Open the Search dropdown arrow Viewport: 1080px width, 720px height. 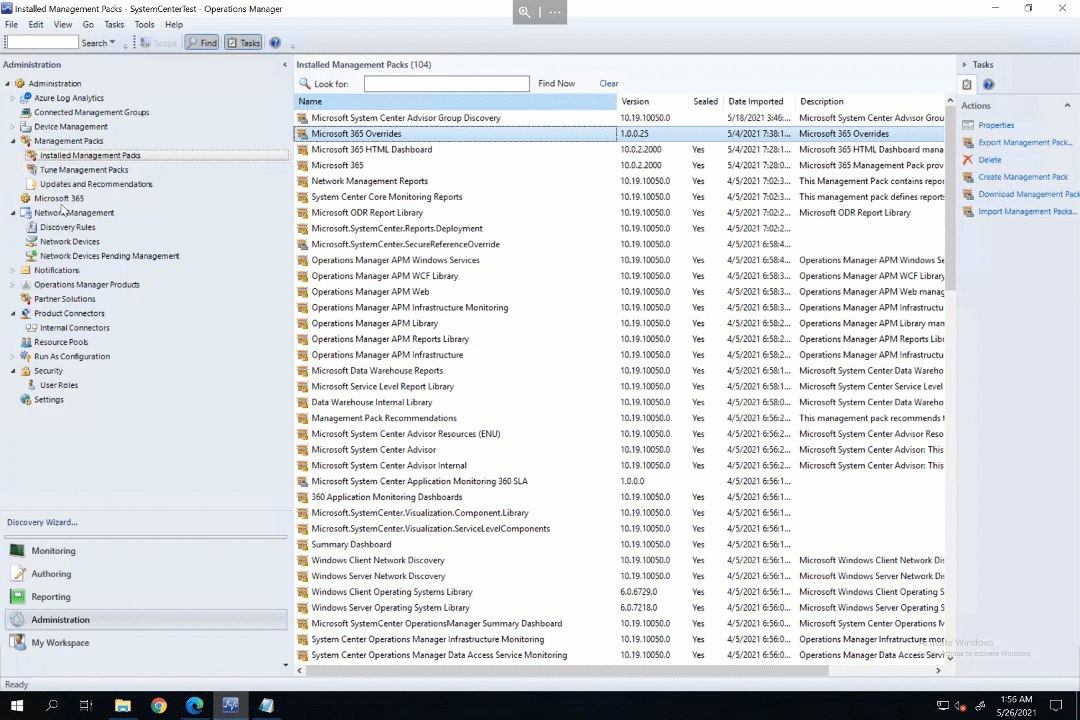pyautogui.click(x=112, y=43)
